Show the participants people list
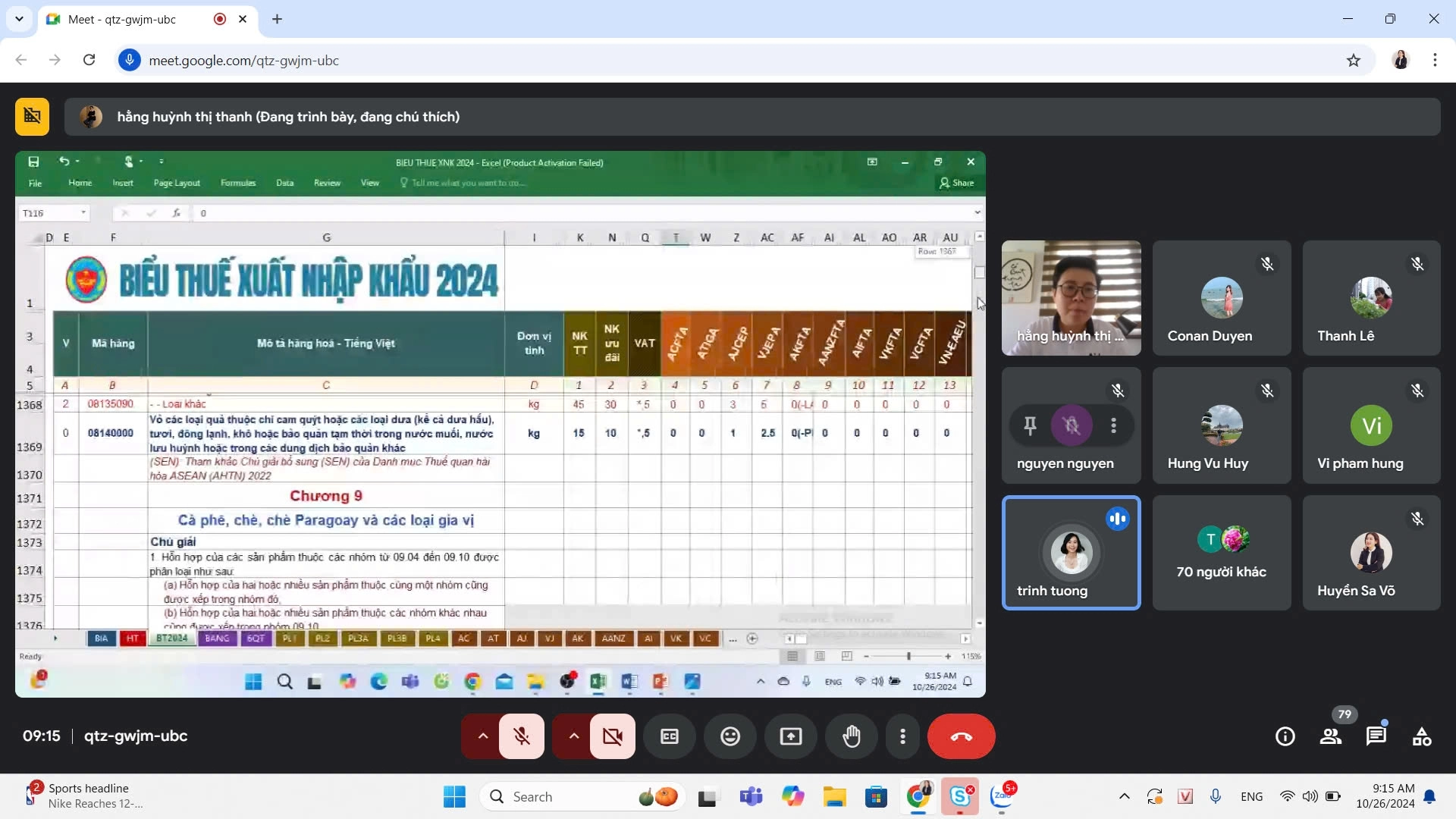 [x=1330, y=736]
